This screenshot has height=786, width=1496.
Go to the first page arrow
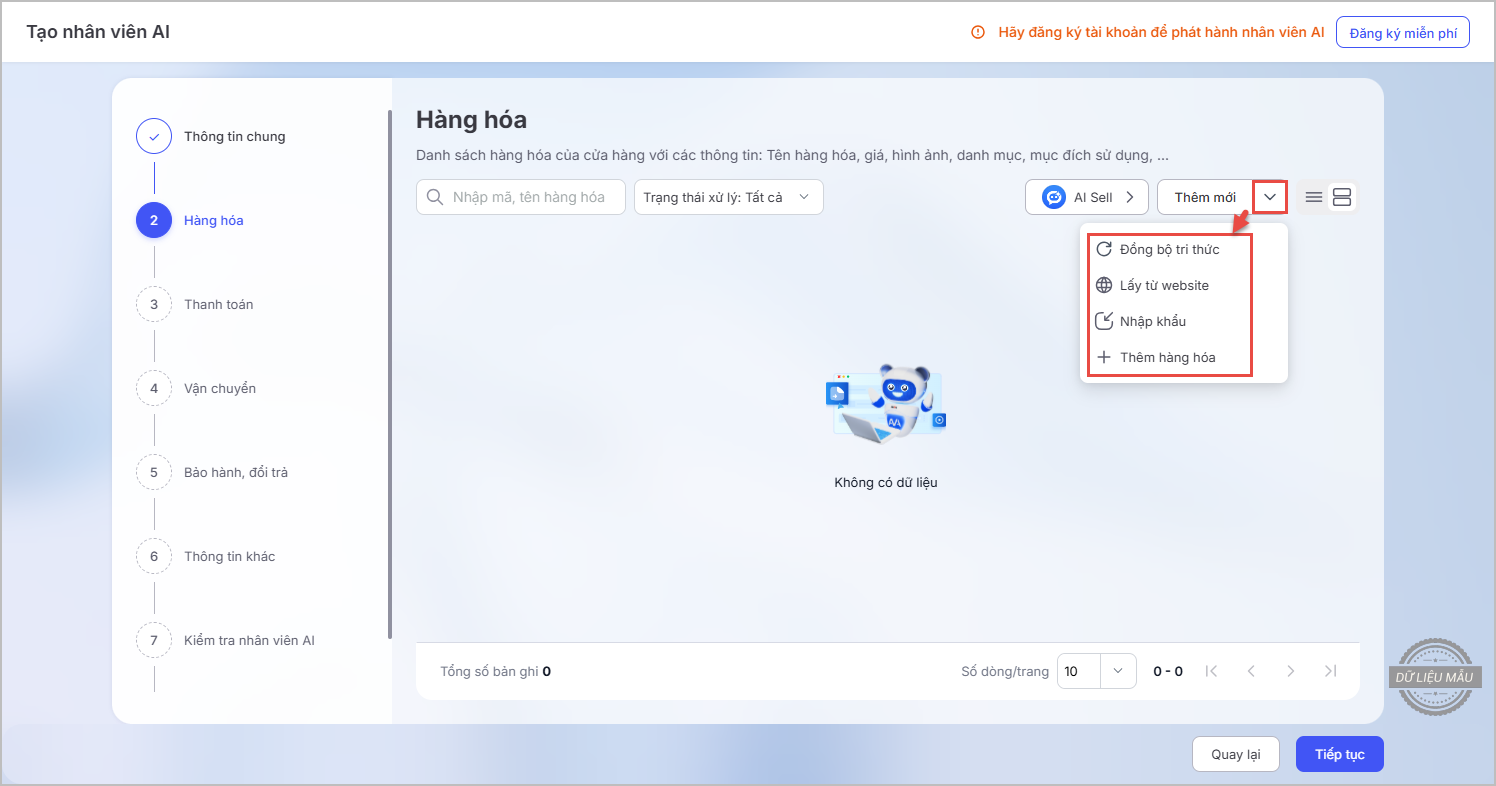click(1211, 671)
